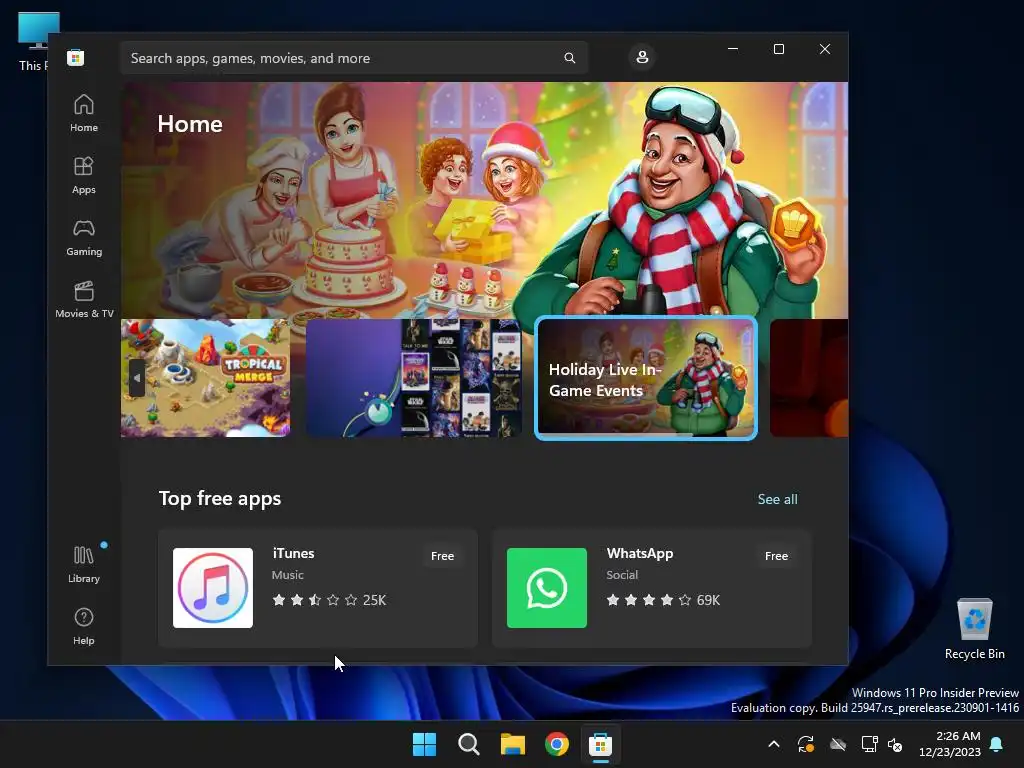This screenshot has width=1024, height=768.
Task: Select the dark red carousel thumbnail
Action: point(808,377)
